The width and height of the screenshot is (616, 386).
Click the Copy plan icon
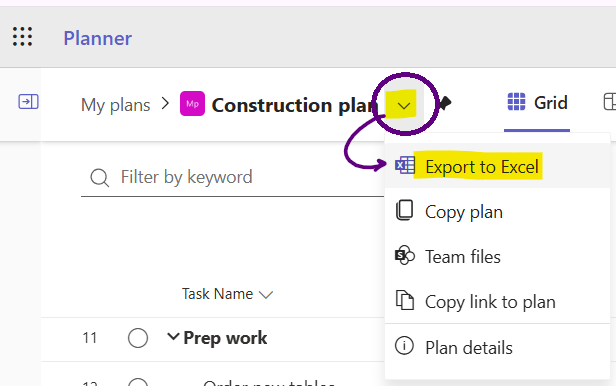(x=404, y=210)
